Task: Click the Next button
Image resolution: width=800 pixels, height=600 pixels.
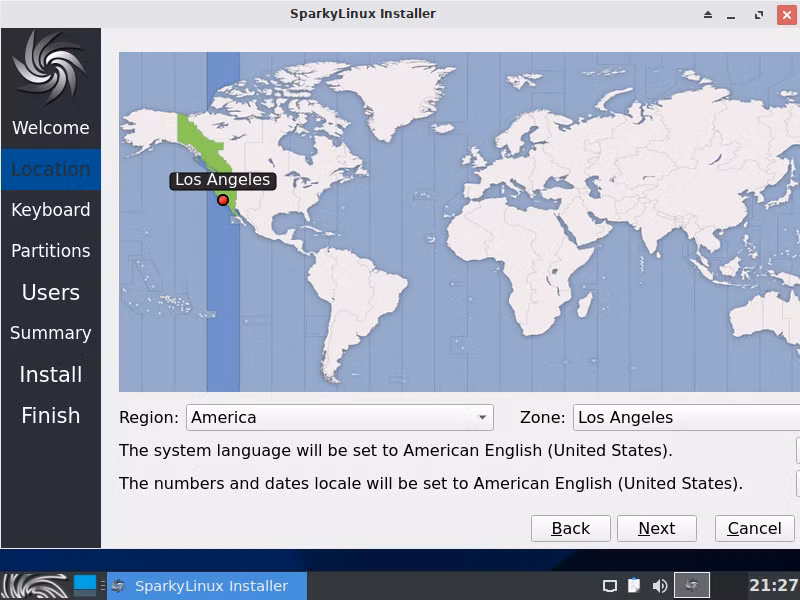Action: (657, 528)
